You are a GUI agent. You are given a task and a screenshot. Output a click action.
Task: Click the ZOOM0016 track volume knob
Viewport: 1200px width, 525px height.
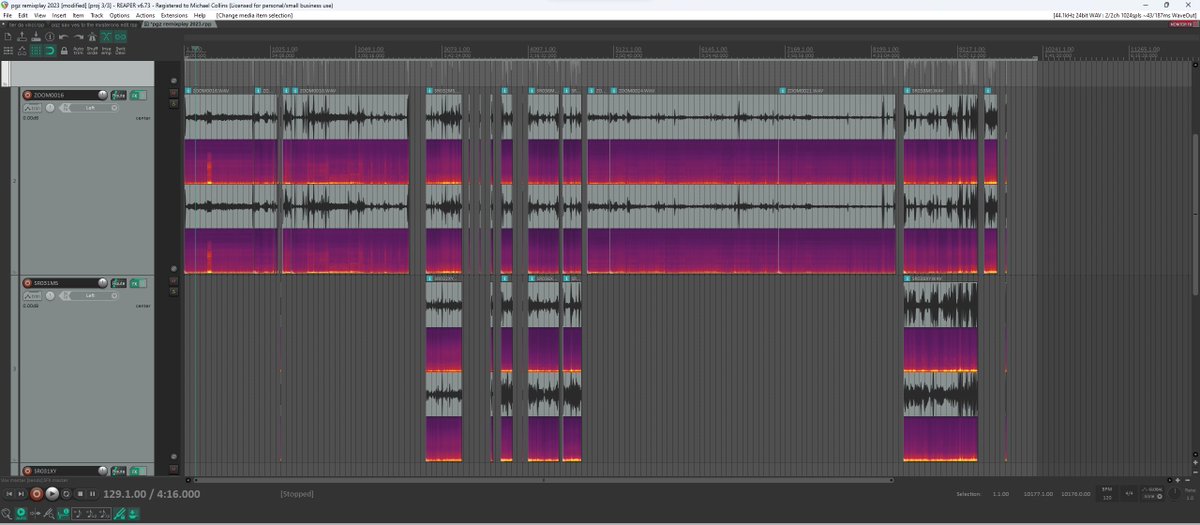click(x=102, y=95)
